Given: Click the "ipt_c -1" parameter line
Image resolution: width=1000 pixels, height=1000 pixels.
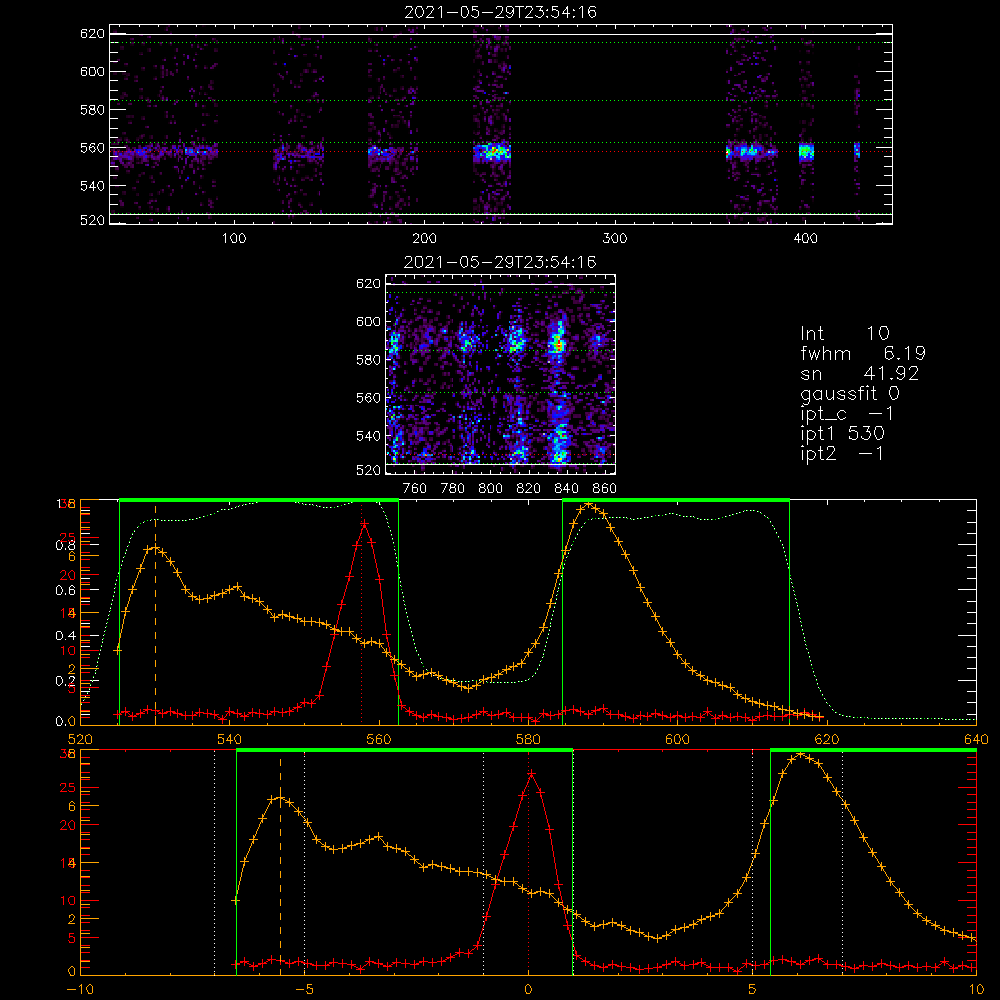Looking at the screenshot, I should pos(847,414).
